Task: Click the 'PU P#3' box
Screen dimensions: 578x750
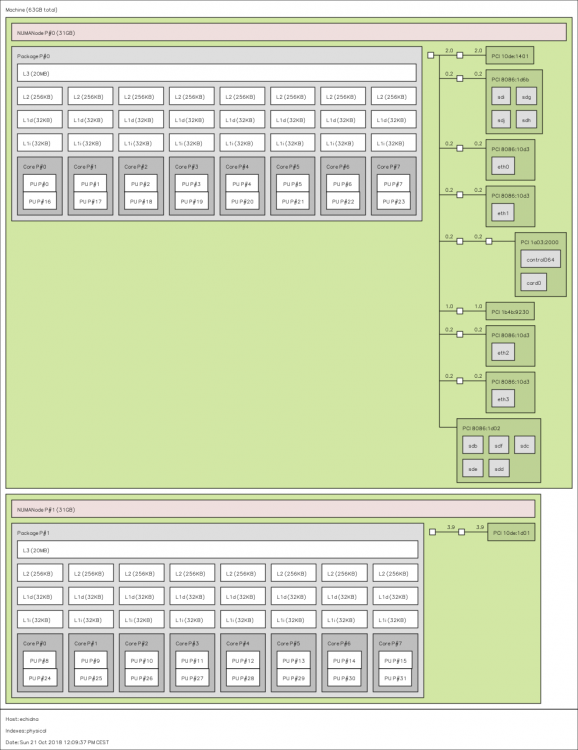Action: click(x=191, y=184)
